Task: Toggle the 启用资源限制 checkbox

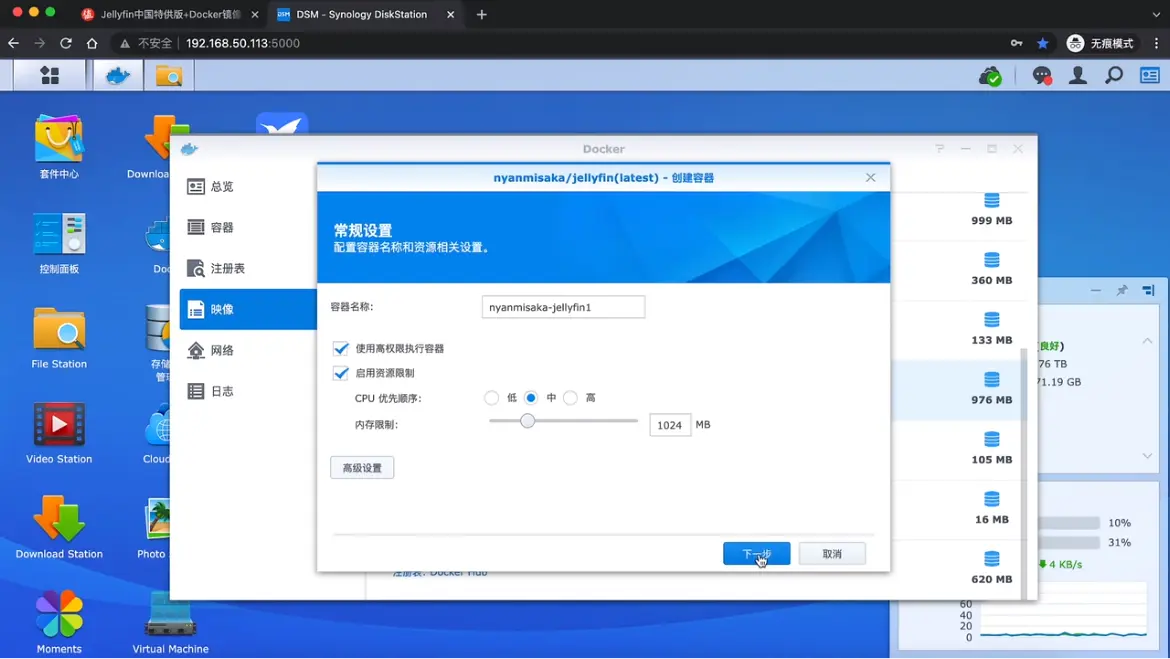Action: click(341, 373)
